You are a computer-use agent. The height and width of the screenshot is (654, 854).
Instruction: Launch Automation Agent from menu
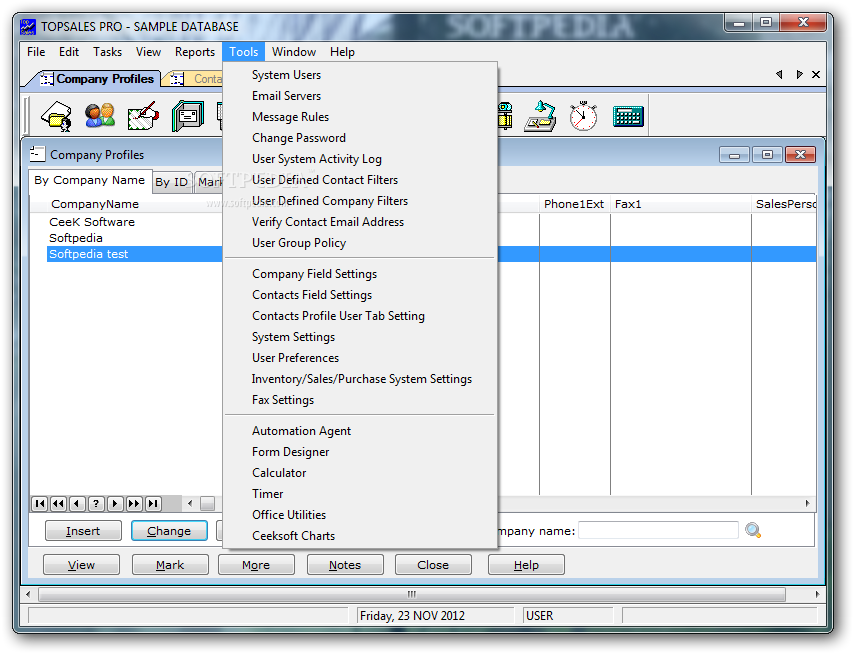tap(360, 431)
